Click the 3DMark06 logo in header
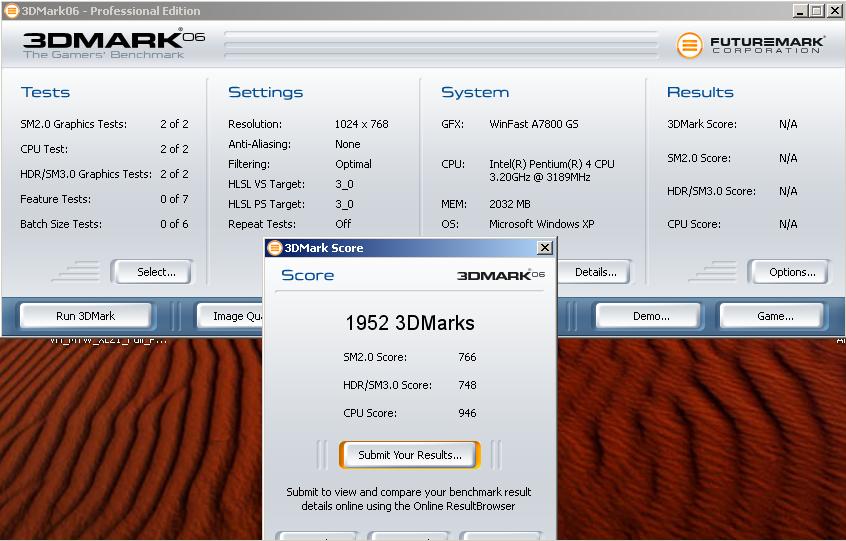Image resolution: width=846 pixels, height=541 pixels. pyautogui.click(x=113, y=44)
